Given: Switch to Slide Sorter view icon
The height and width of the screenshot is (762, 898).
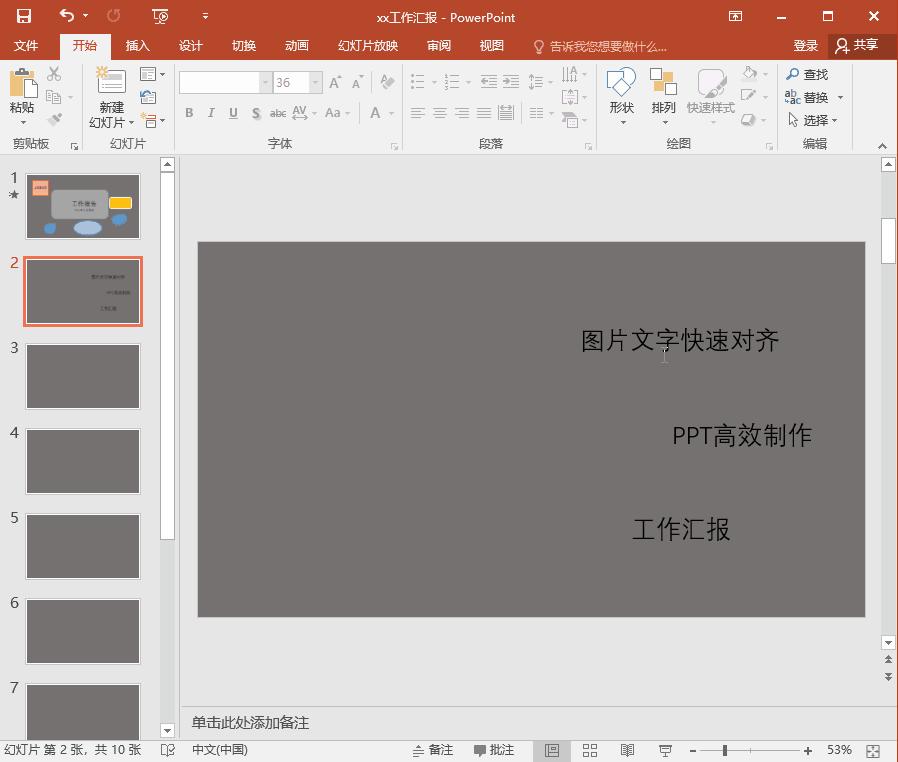Looking at the screenshot, I should 590,749.
